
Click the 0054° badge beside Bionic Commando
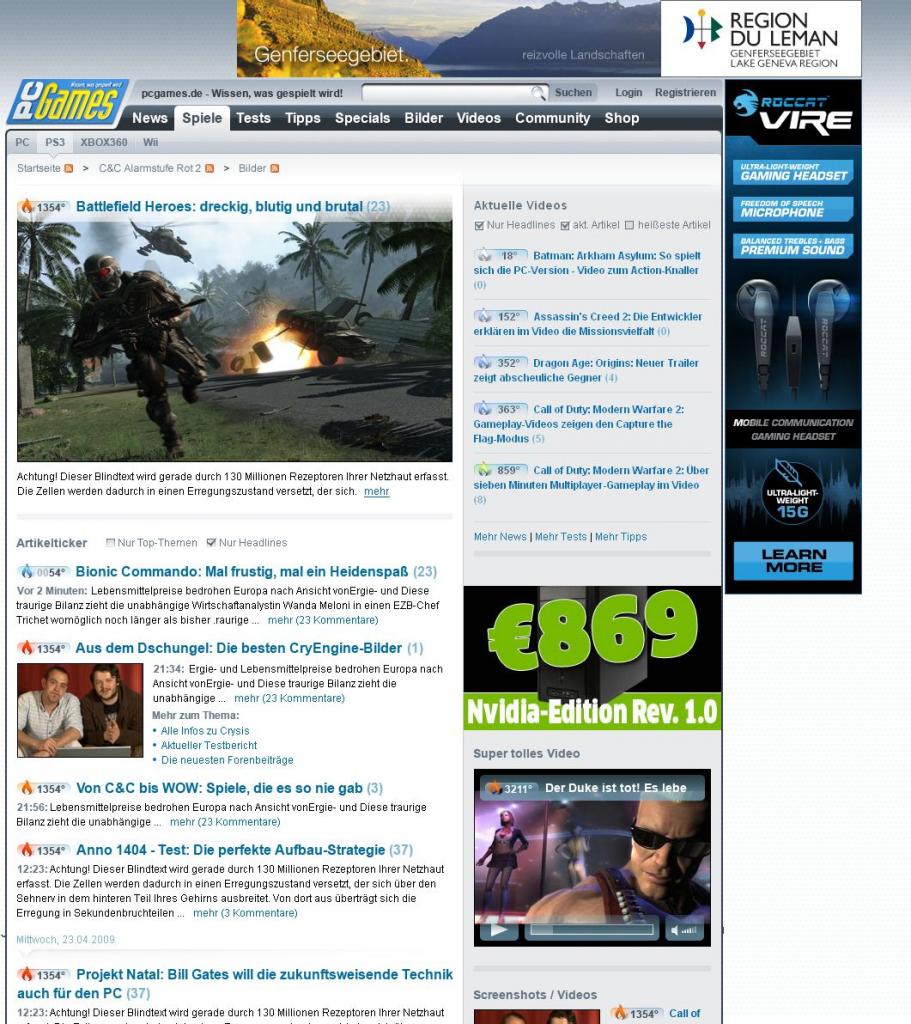tap(43, 572)
